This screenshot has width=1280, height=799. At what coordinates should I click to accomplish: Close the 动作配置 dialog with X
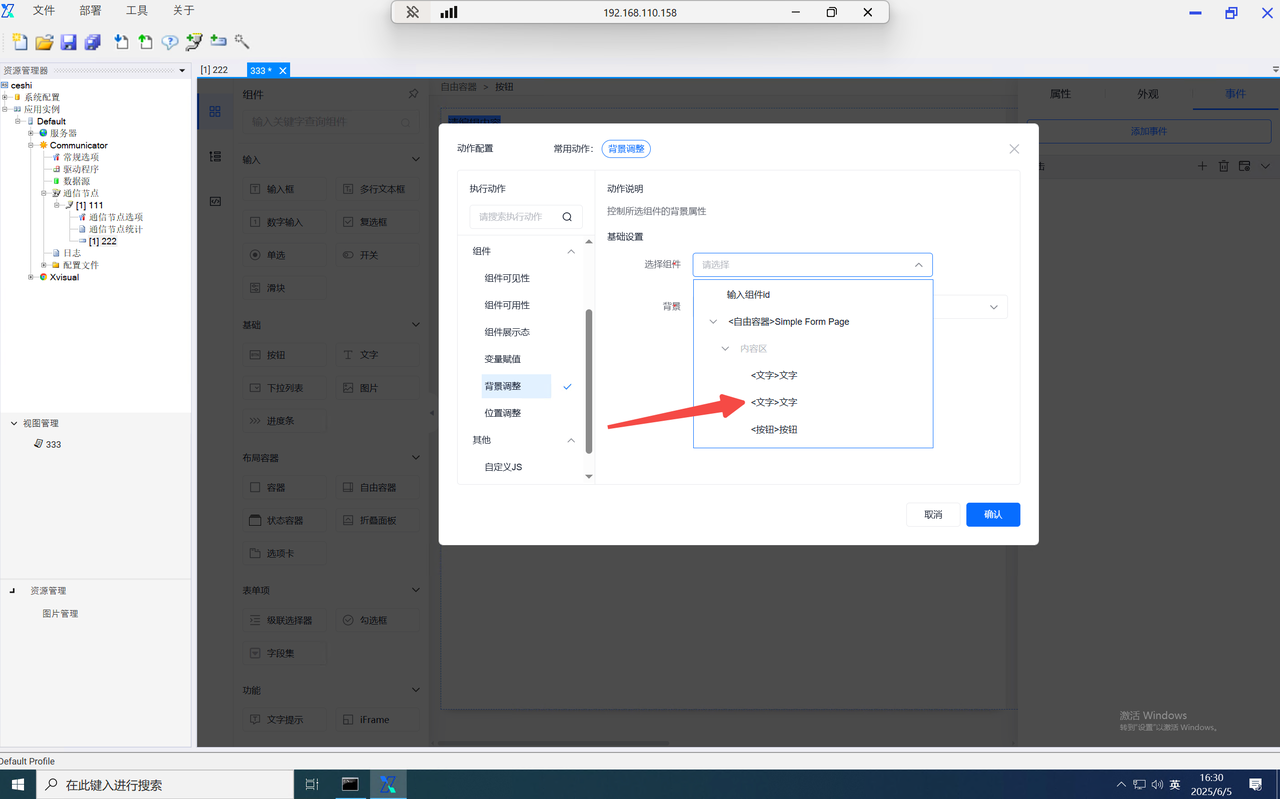click(1014, 149)
